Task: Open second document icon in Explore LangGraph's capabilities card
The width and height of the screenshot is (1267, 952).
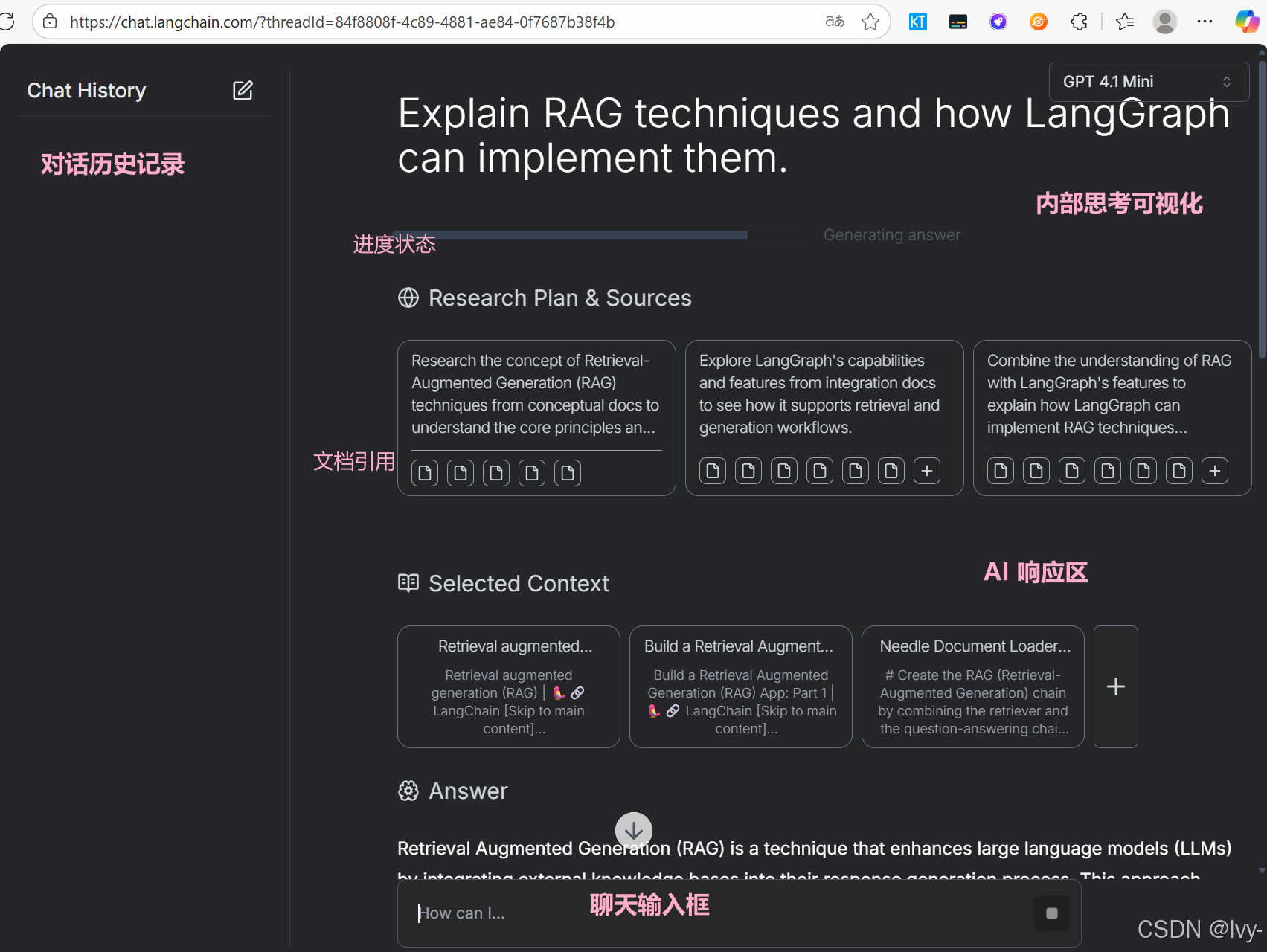Action: click(748, 471)
